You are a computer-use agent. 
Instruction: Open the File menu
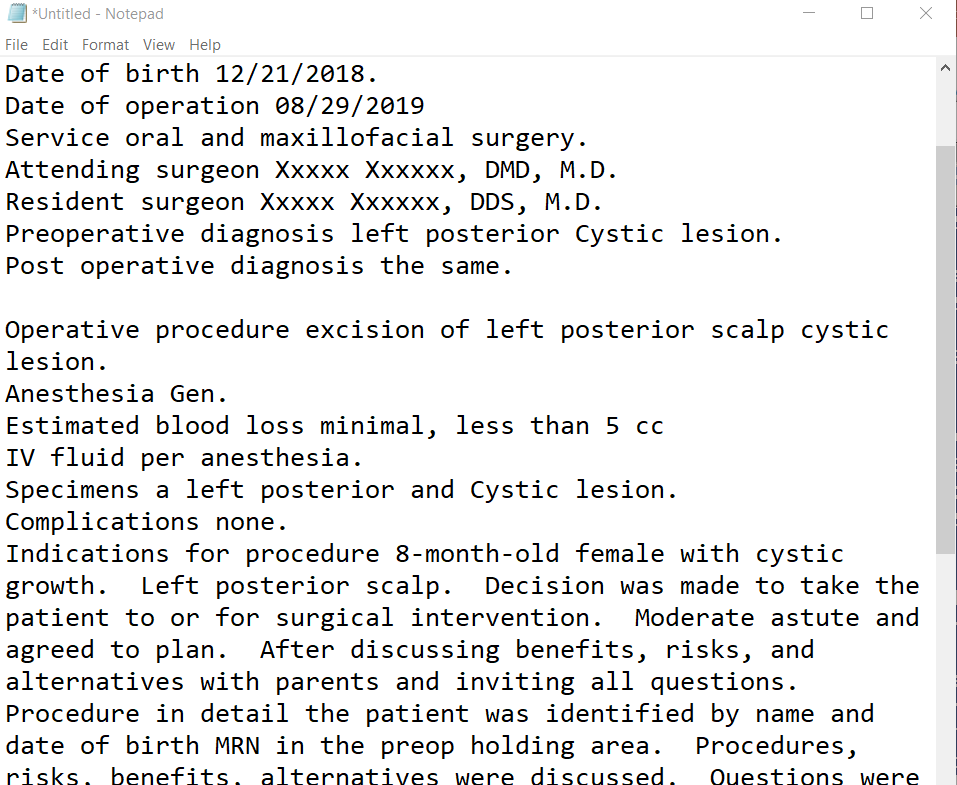(16, 45)
